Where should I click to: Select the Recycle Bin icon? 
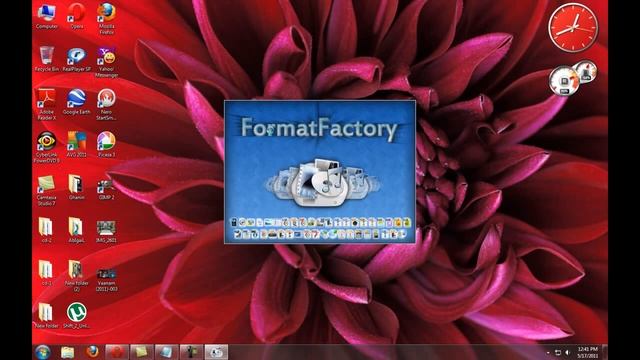click(x=47, y=59)
